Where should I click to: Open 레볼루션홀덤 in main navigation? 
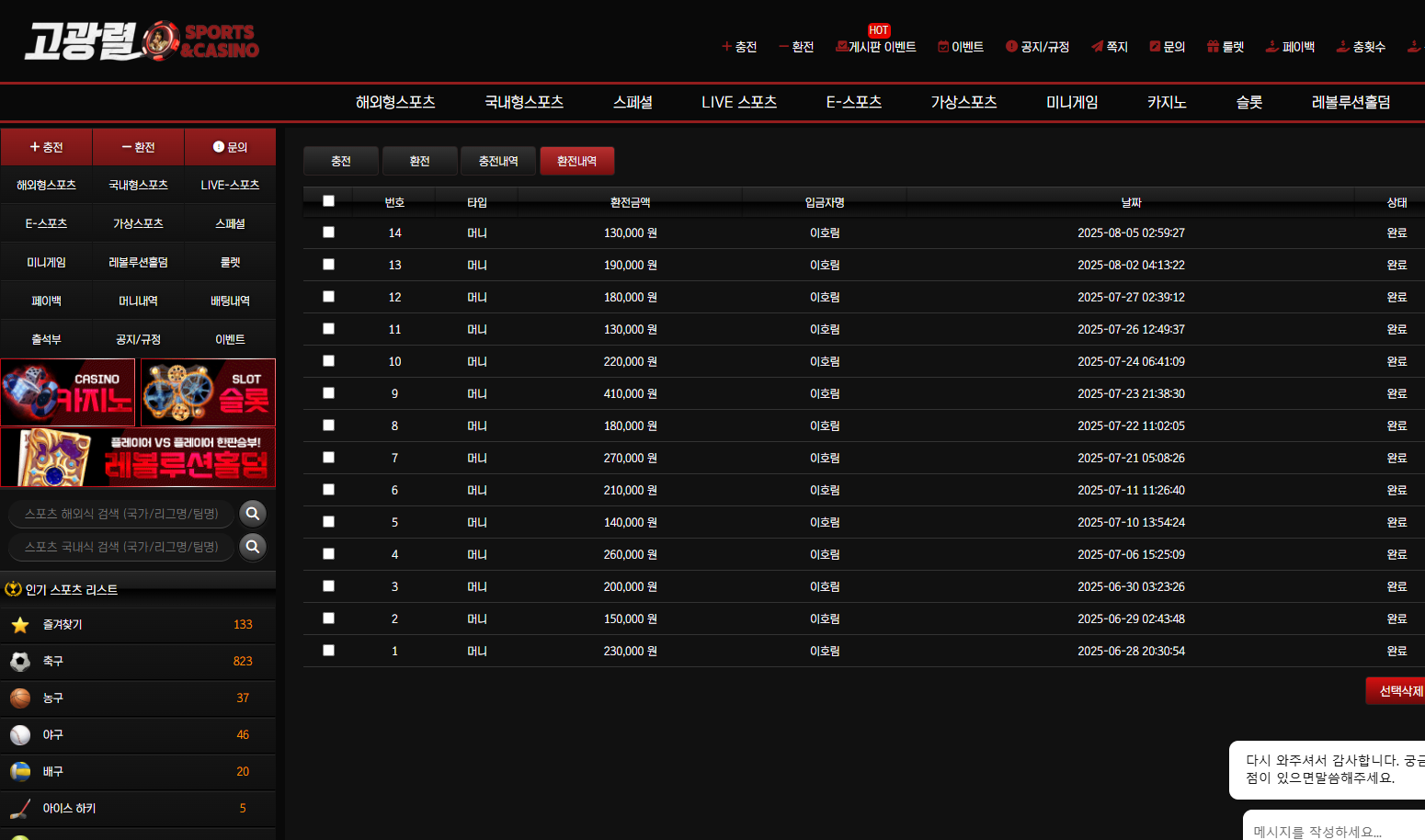(1351, 102)
